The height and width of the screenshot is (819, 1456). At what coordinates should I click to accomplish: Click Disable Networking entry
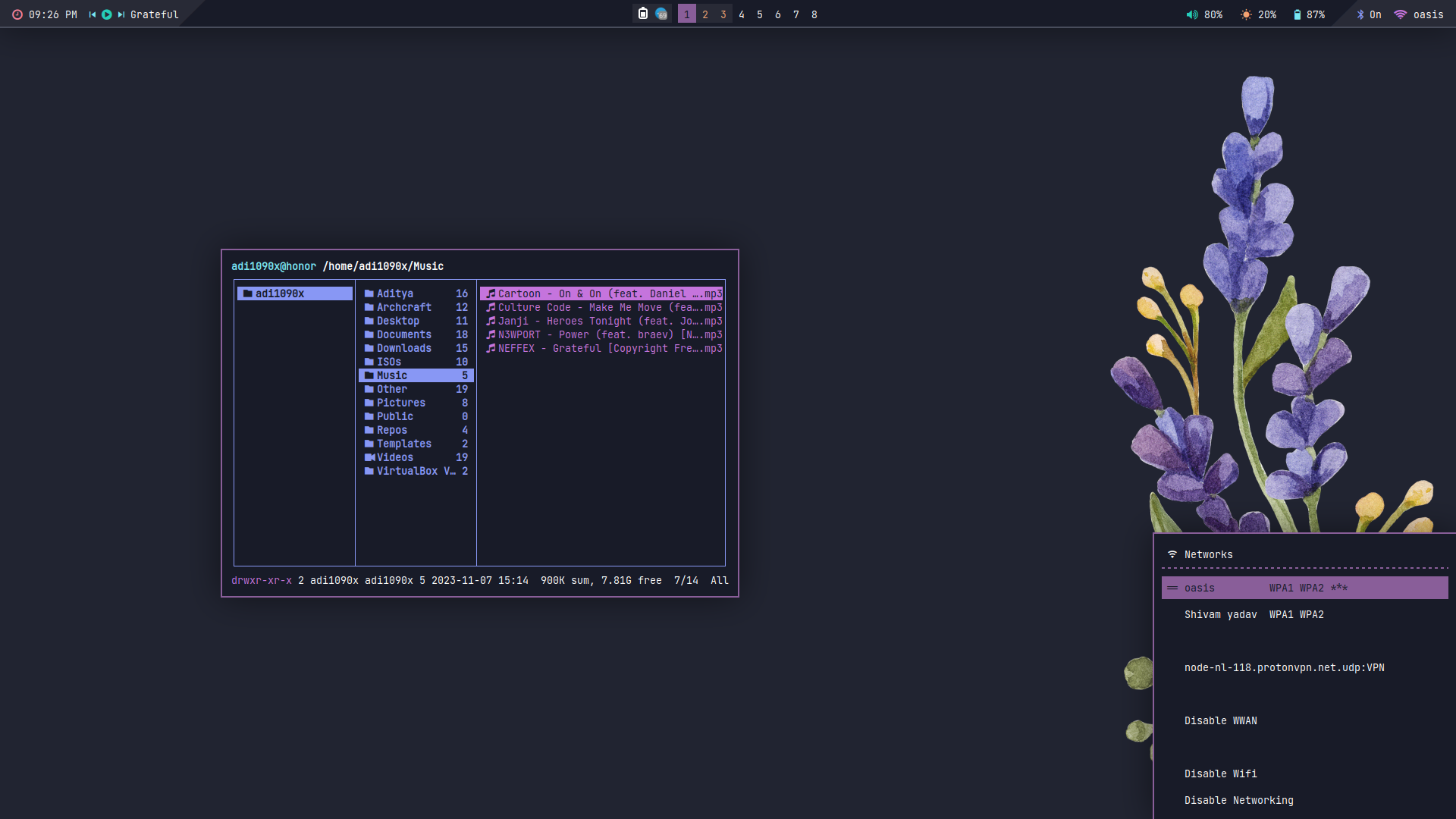pos(1238,800)
